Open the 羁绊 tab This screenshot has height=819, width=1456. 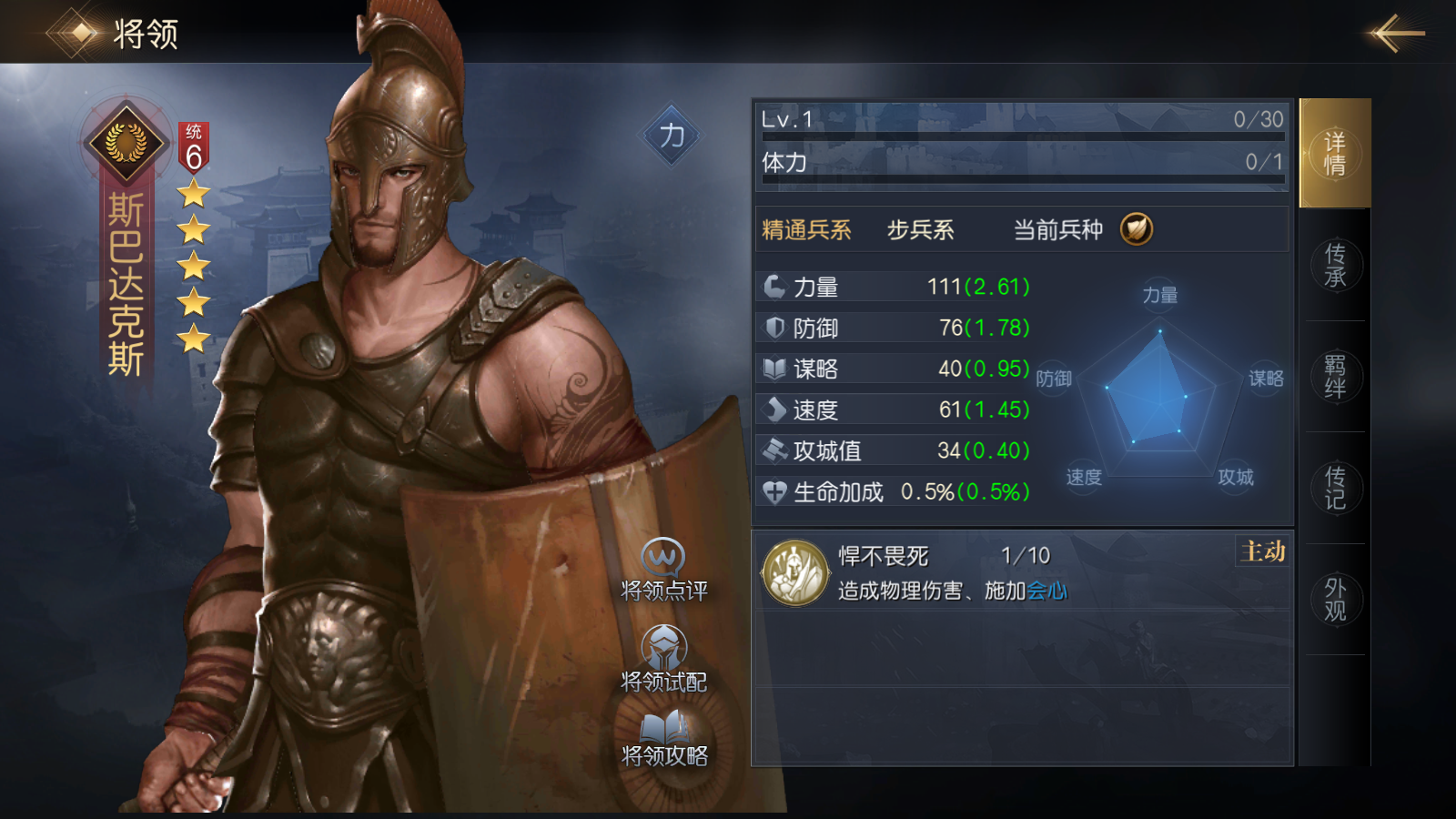(1335, 377)
